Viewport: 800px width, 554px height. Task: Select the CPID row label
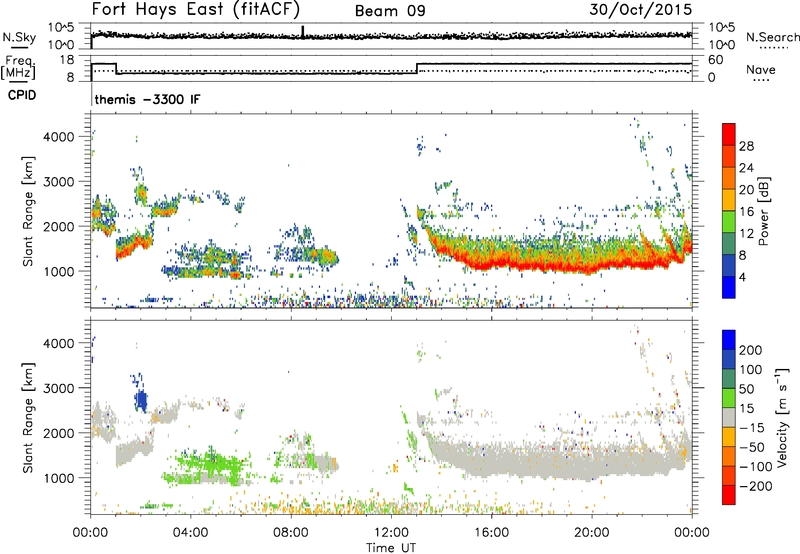point(21,95)
